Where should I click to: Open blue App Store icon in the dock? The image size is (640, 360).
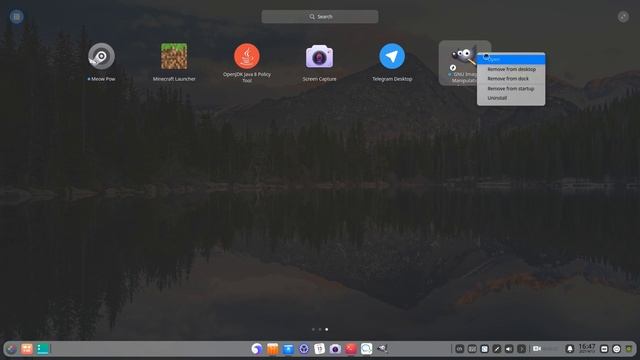coord(288,349)
